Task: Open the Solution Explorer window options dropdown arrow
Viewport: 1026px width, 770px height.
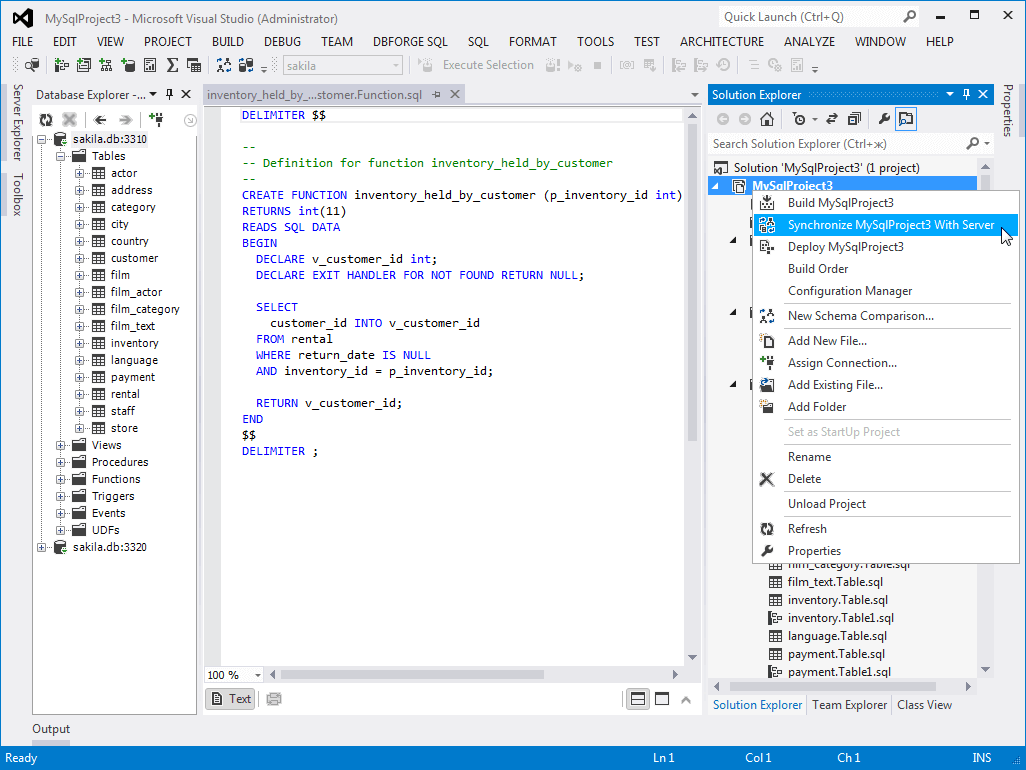Action: pos(950,94)
